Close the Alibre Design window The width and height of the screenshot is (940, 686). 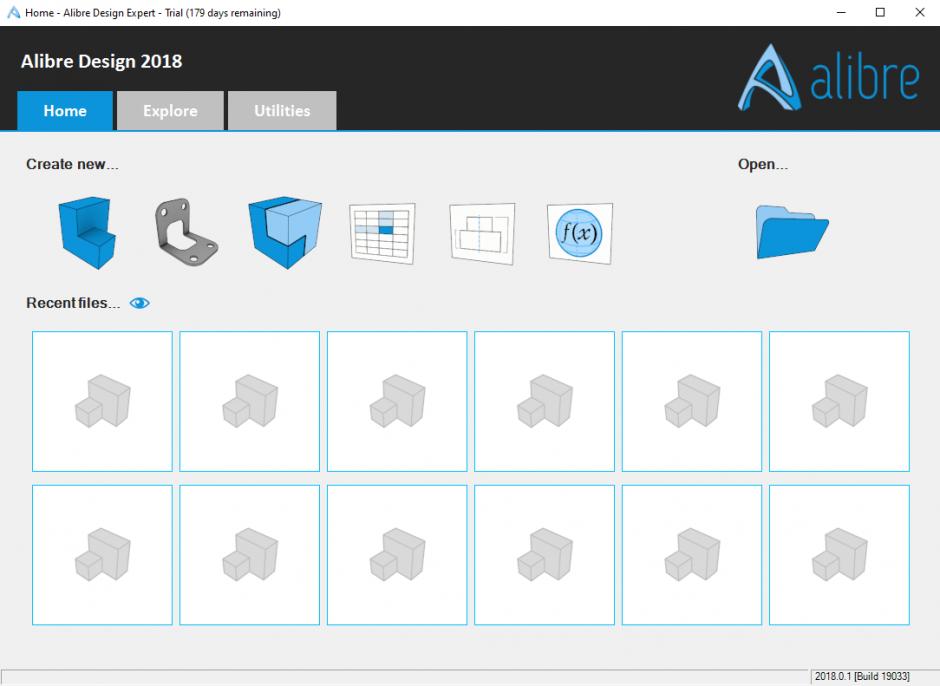pyautogui.click(x=920, y=13)
